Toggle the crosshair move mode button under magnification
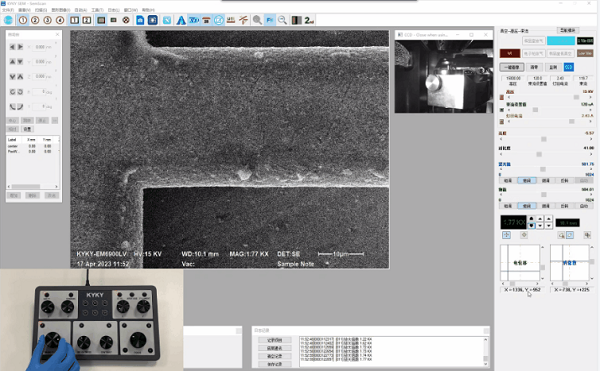Image resolution: width=600 pixels, height=371 pixels. 506,235
